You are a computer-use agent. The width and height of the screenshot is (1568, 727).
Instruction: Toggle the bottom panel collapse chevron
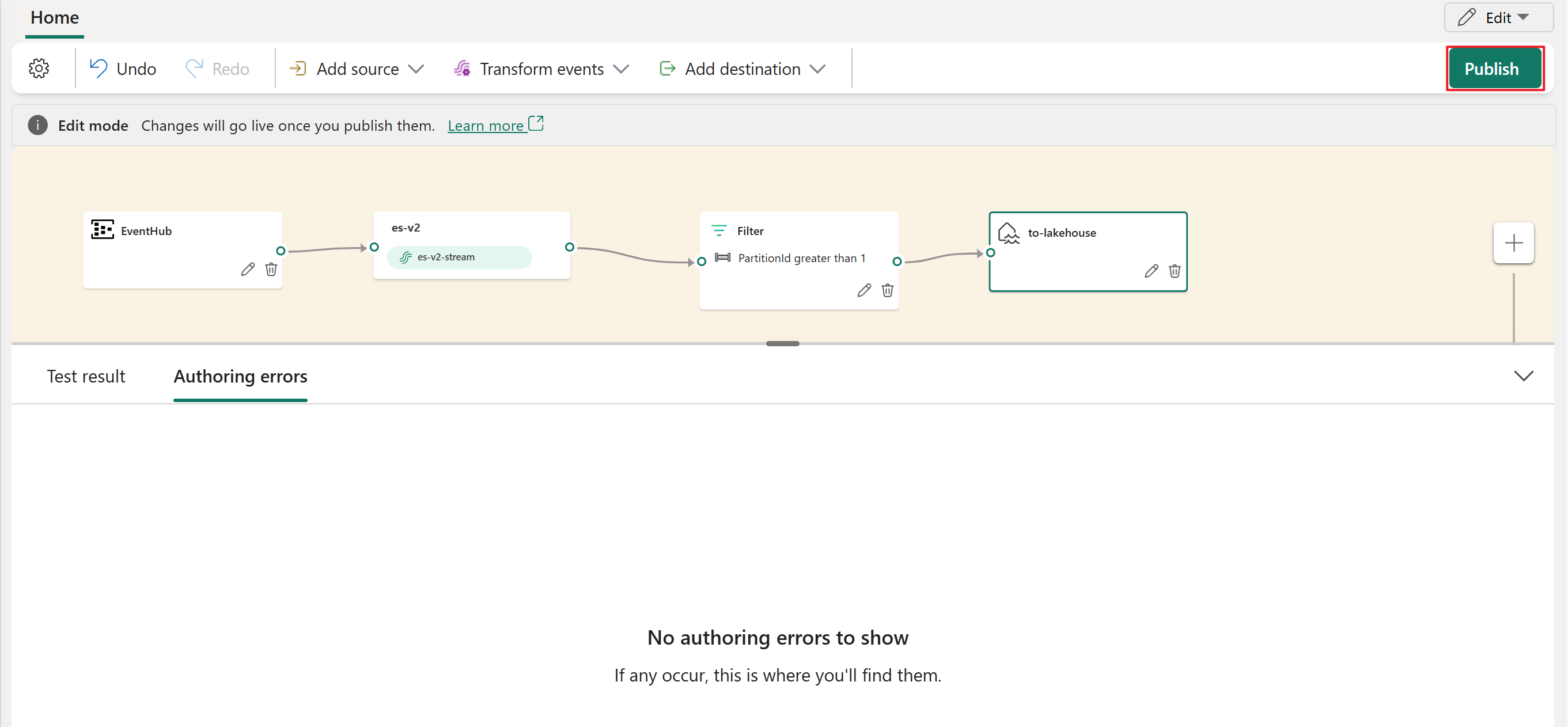[x=1524, y=376]
